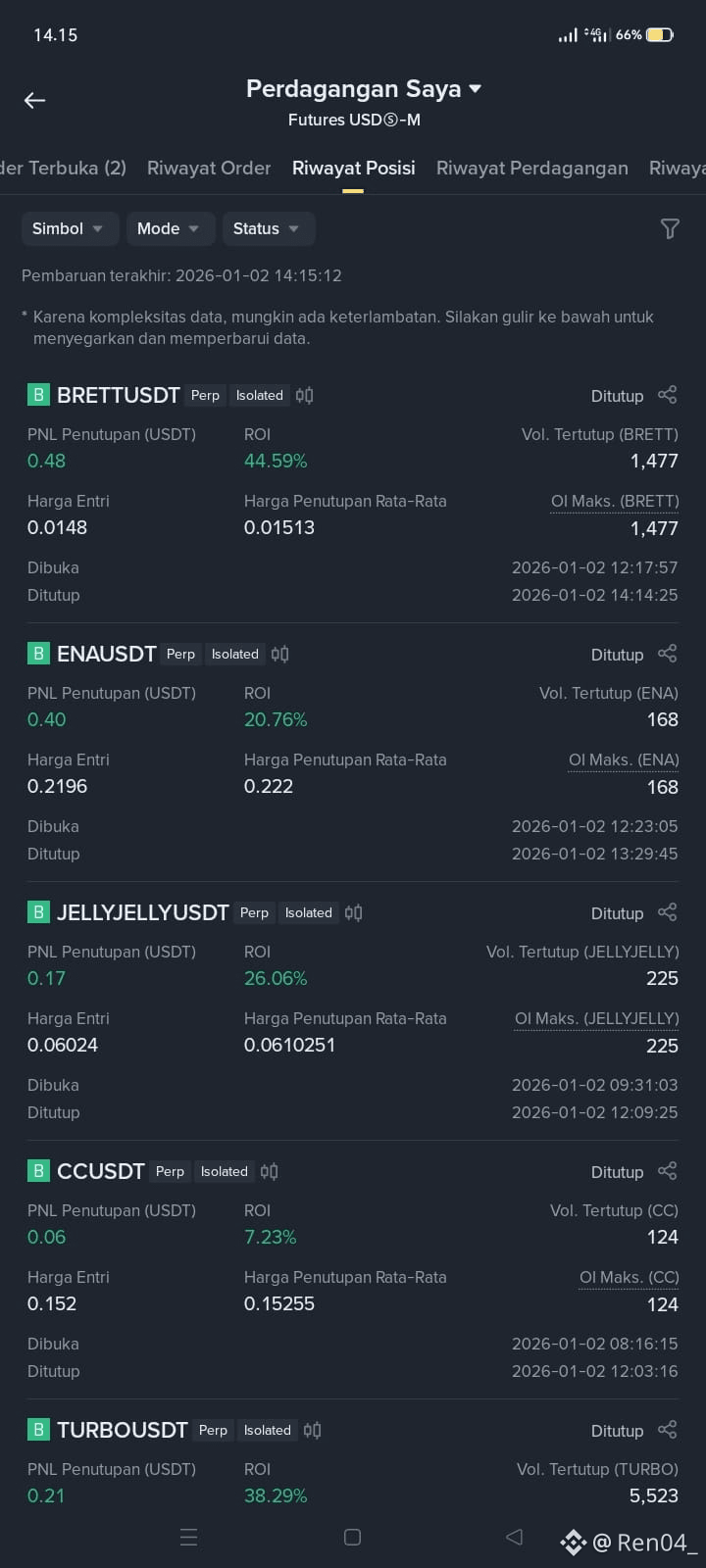Share the CCUSDT closed position
706x1568 pixels.
pyautogui.click(x=668, y=1171)
